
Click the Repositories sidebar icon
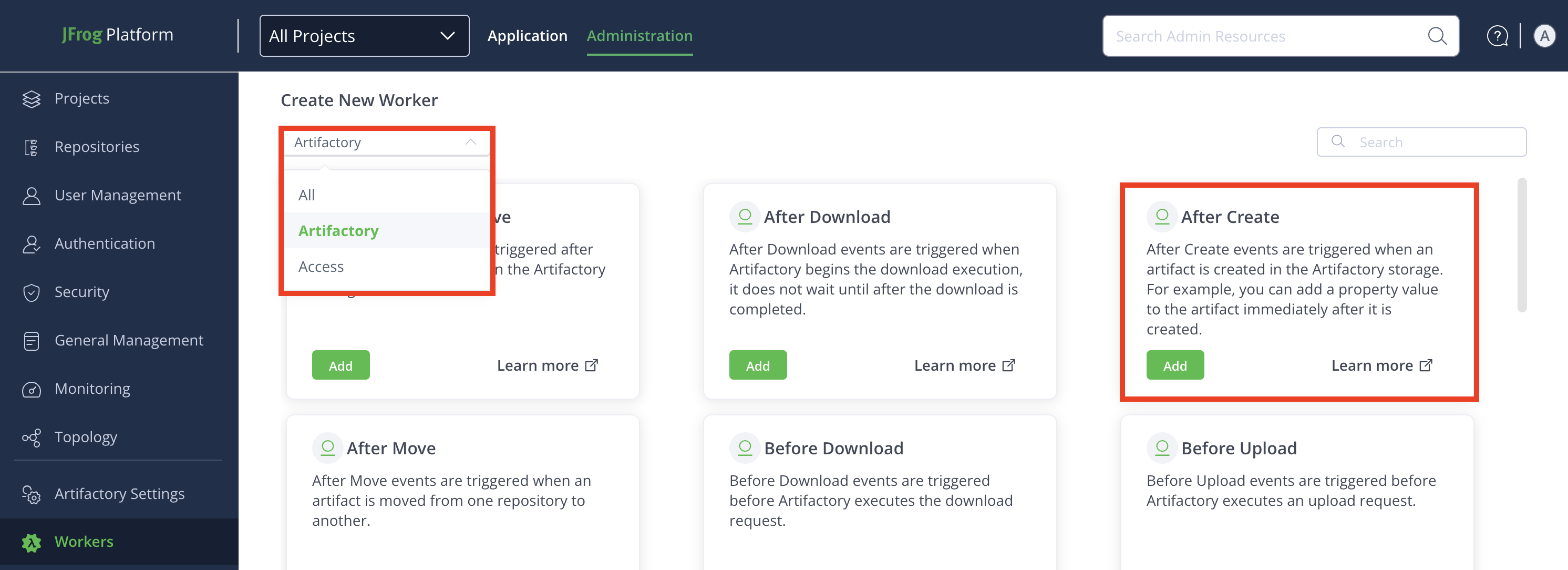[31, 147]
